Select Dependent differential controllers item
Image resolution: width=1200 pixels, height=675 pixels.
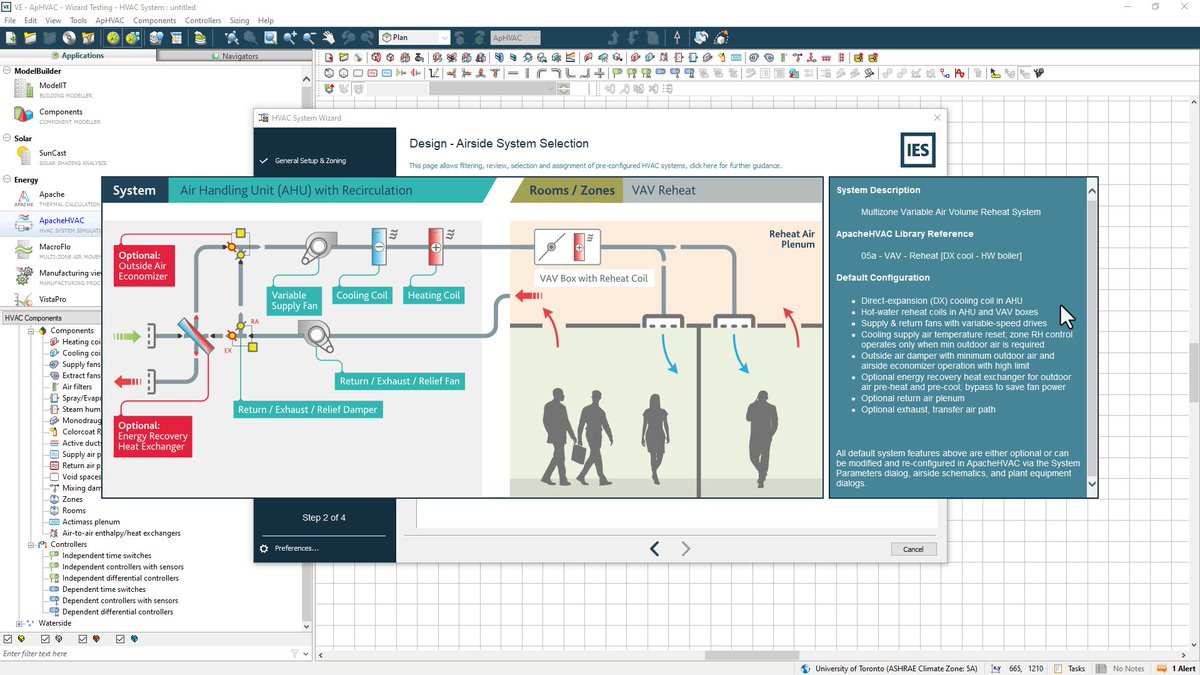click(x=118, y=611)
